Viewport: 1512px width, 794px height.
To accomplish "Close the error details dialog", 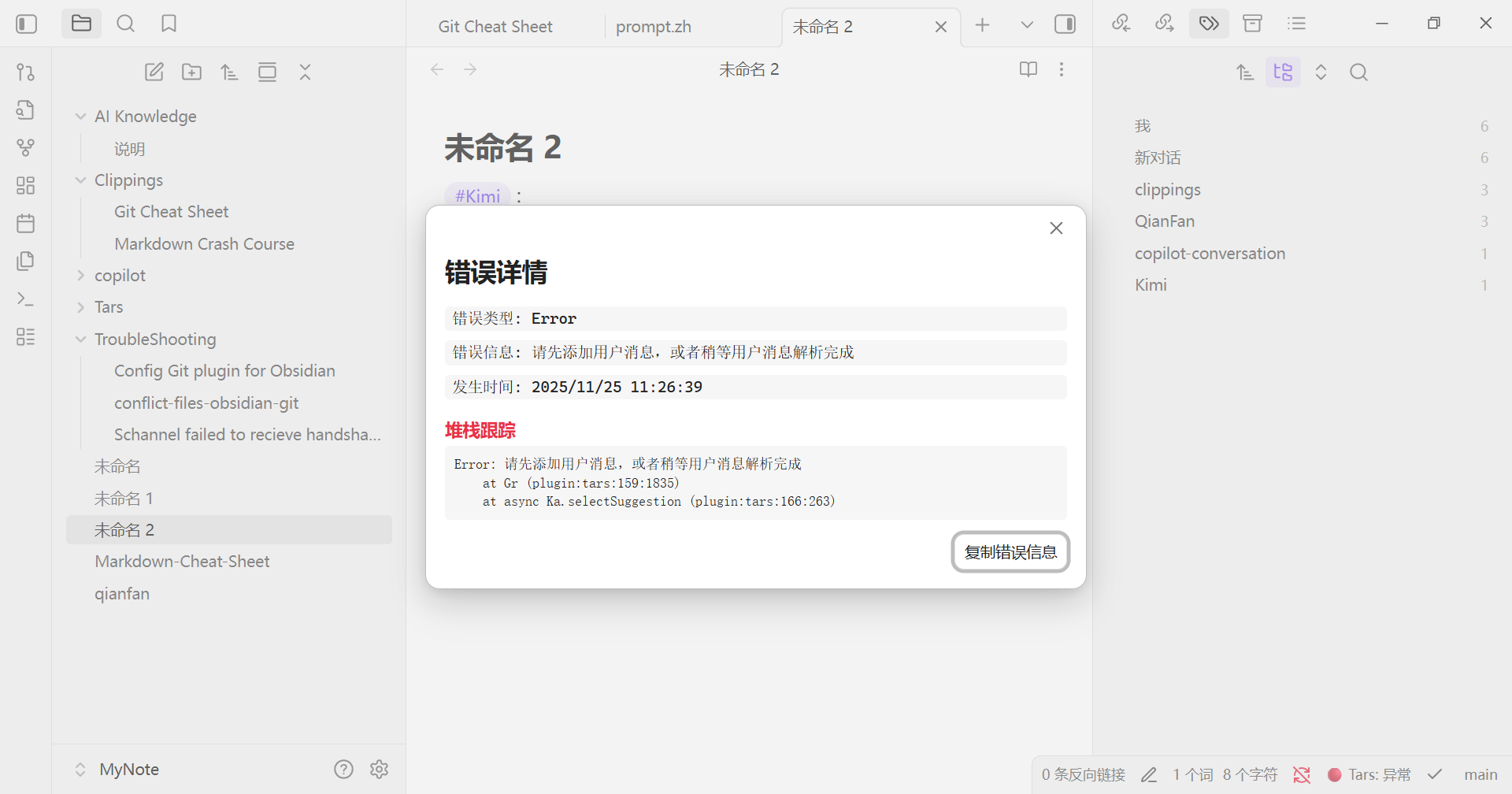I will 1056,228.
